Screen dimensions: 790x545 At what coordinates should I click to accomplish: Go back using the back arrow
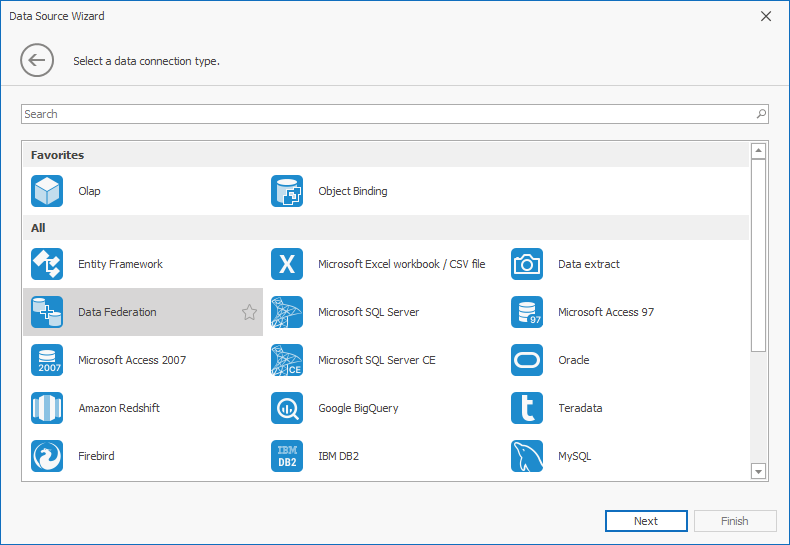click(x=37, y=61)
